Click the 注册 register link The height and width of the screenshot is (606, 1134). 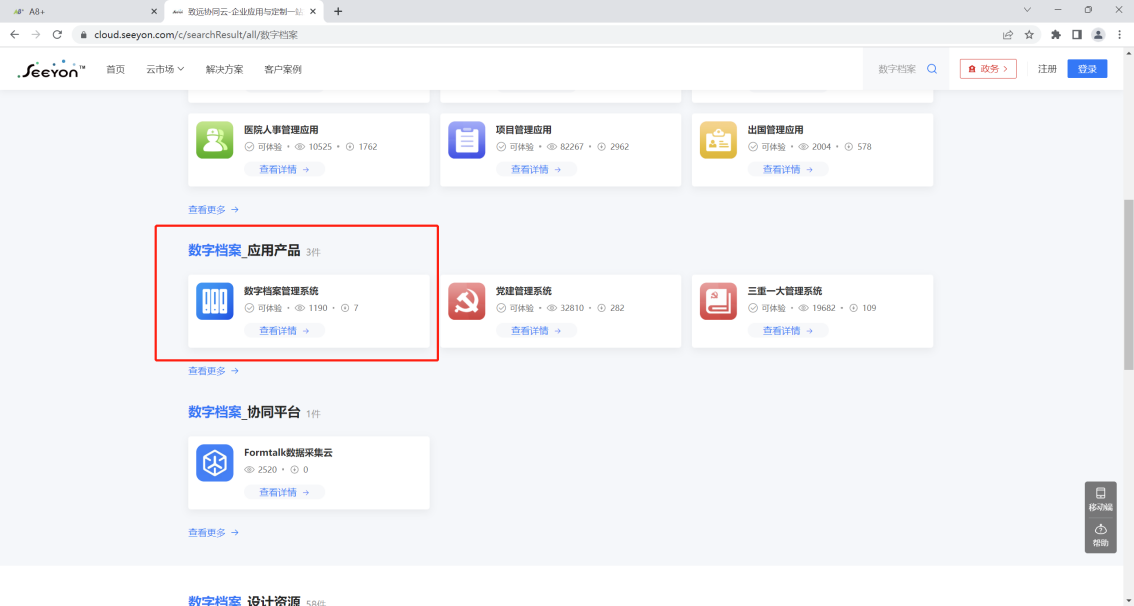point(1047,69)
